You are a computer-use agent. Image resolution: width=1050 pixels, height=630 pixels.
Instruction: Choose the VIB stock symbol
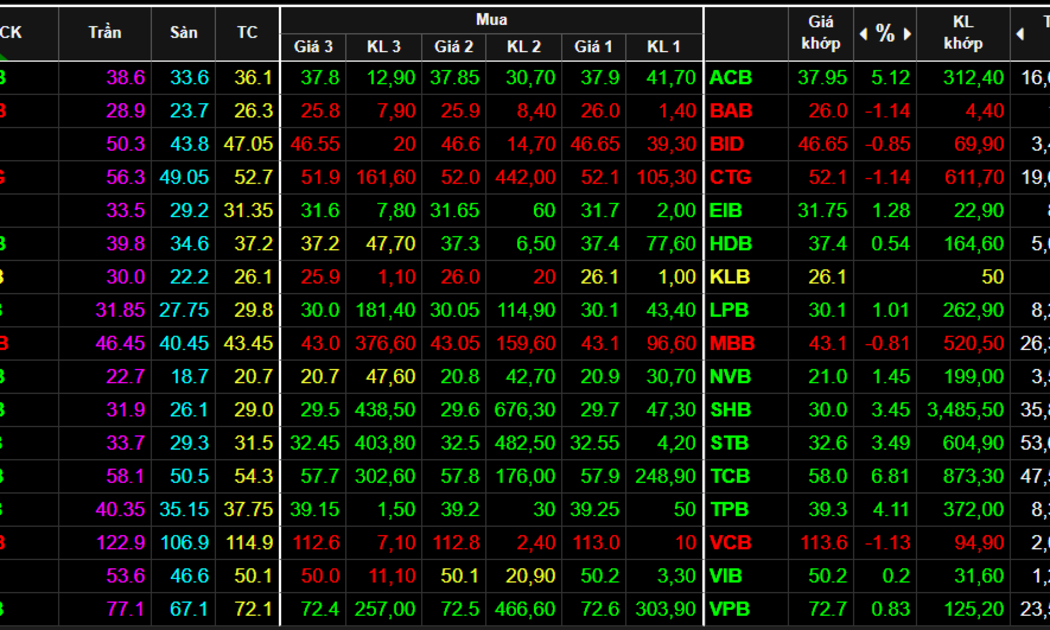coord(726,576)
